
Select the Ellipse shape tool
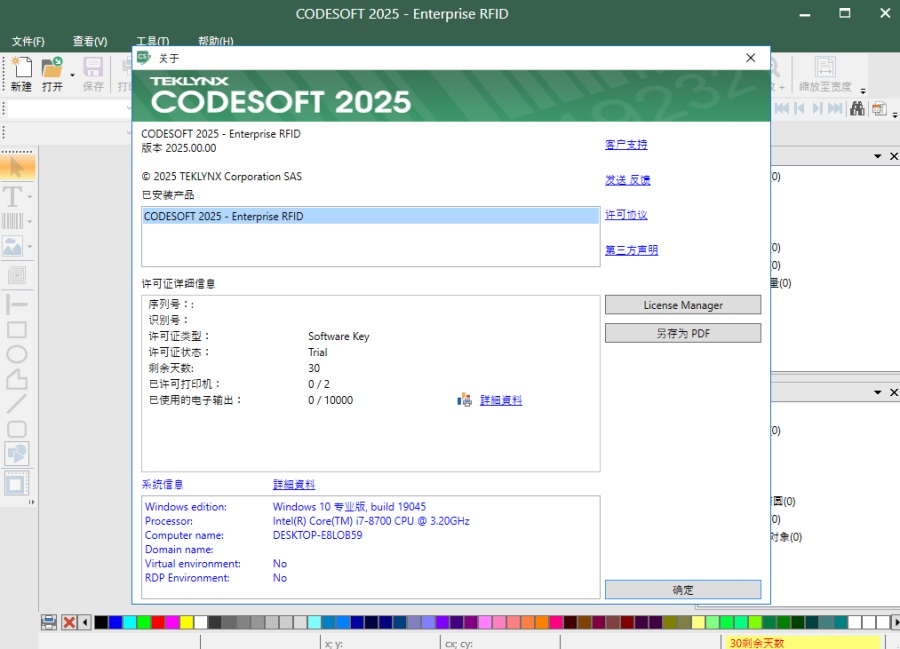pyautogui.click(x=17, y=354)
